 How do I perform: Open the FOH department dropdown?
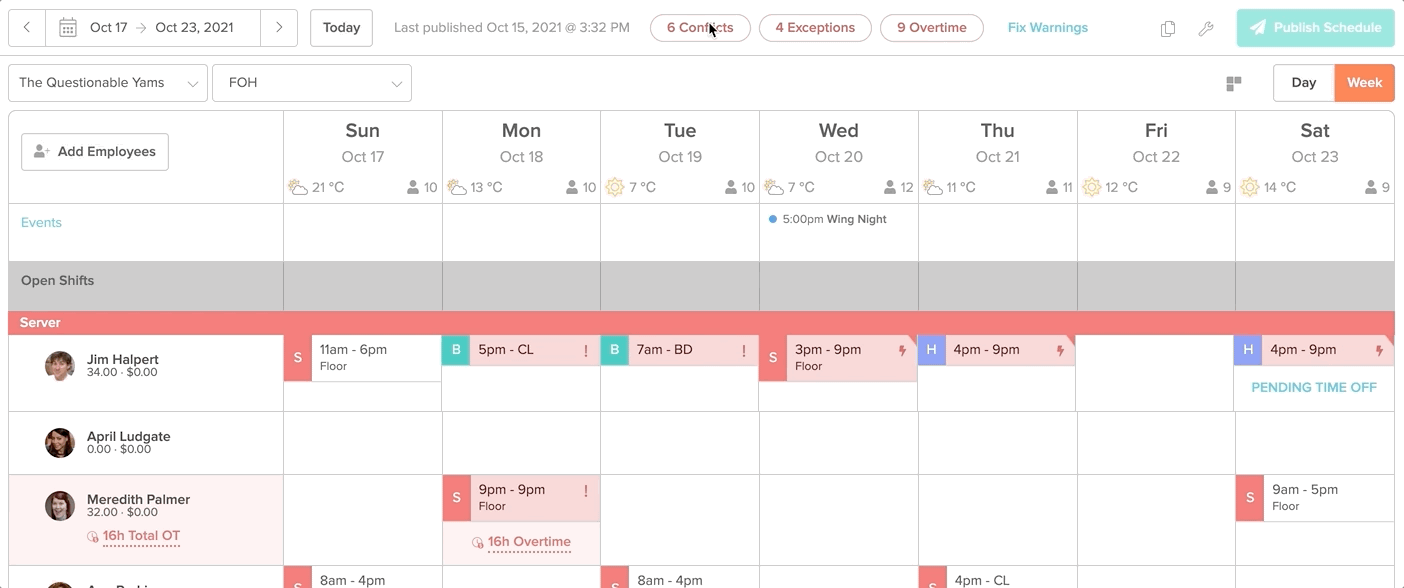point(312,83)
